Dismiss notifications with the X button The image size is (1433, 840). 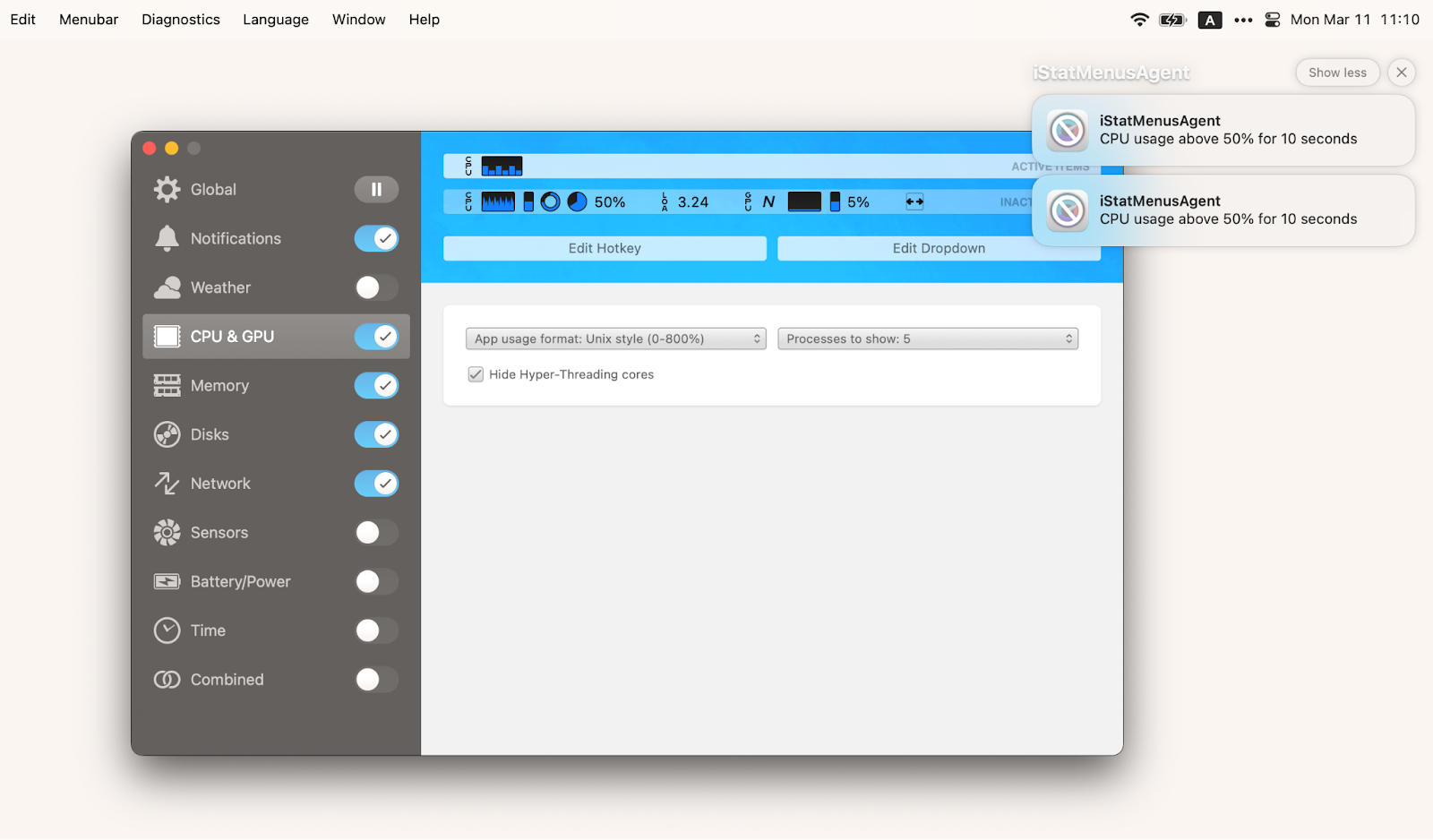1402,73
